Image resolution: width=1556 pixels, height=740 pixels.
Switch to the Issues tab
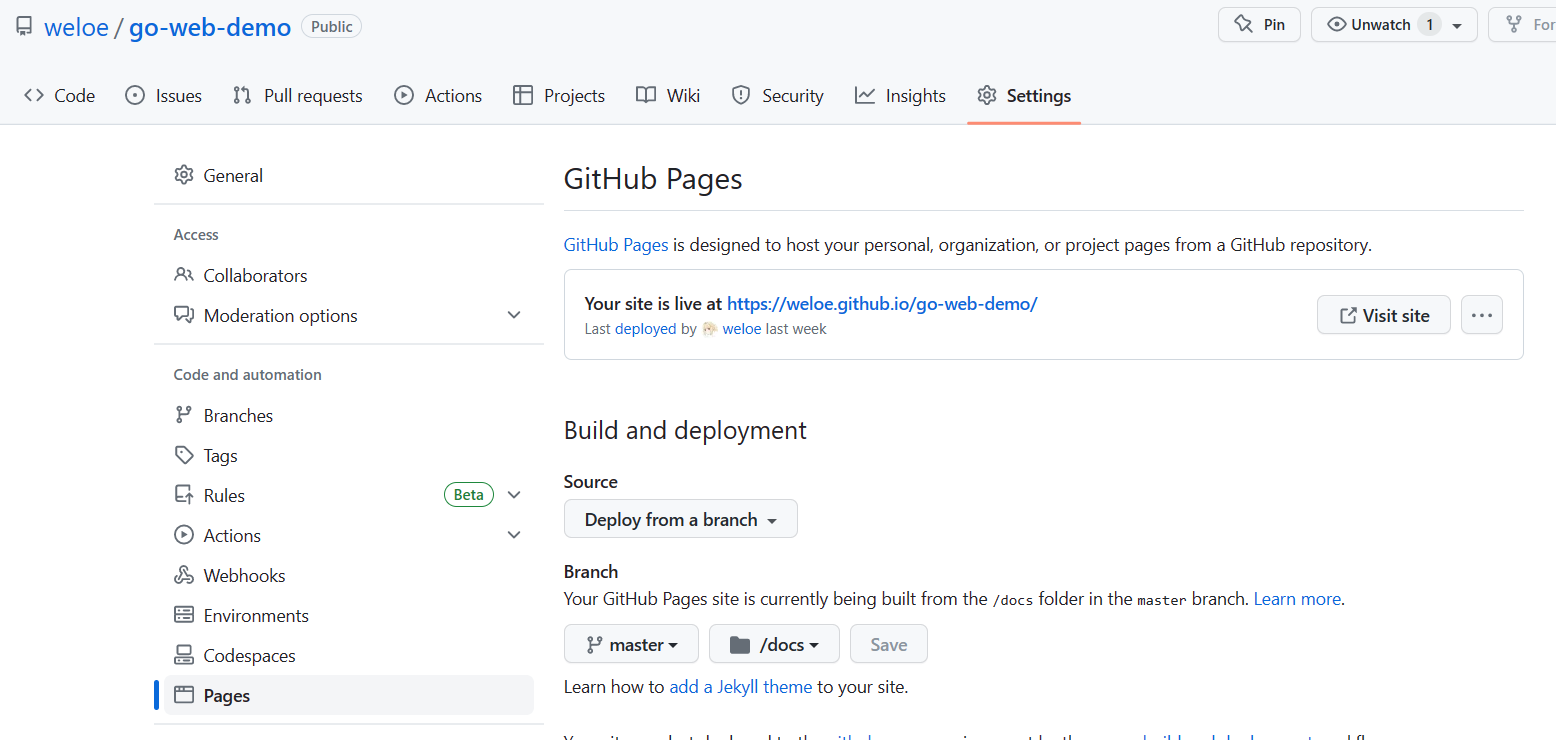(x=163, y=96)
